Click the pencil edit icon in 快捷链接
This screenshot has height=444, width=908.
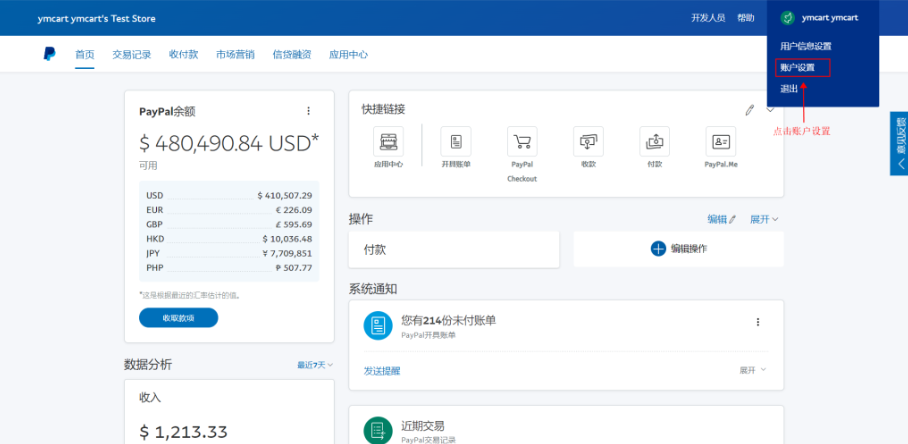pos(750,110)
